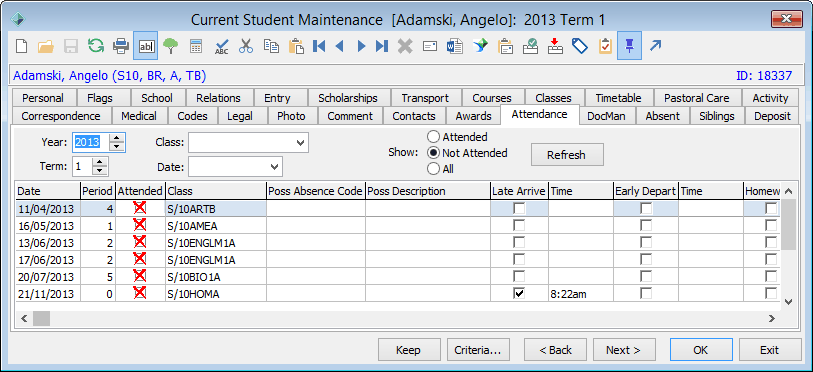Click the Exit button
This screenshot has height=372, width=813.
(x=769, y=350)
